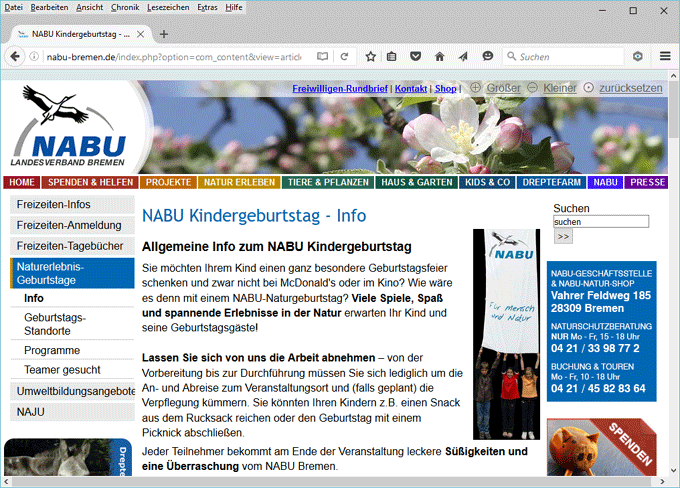
Task: Open TIERE & PFLANZEN navigation tab
Action: [x=328, y=182]
